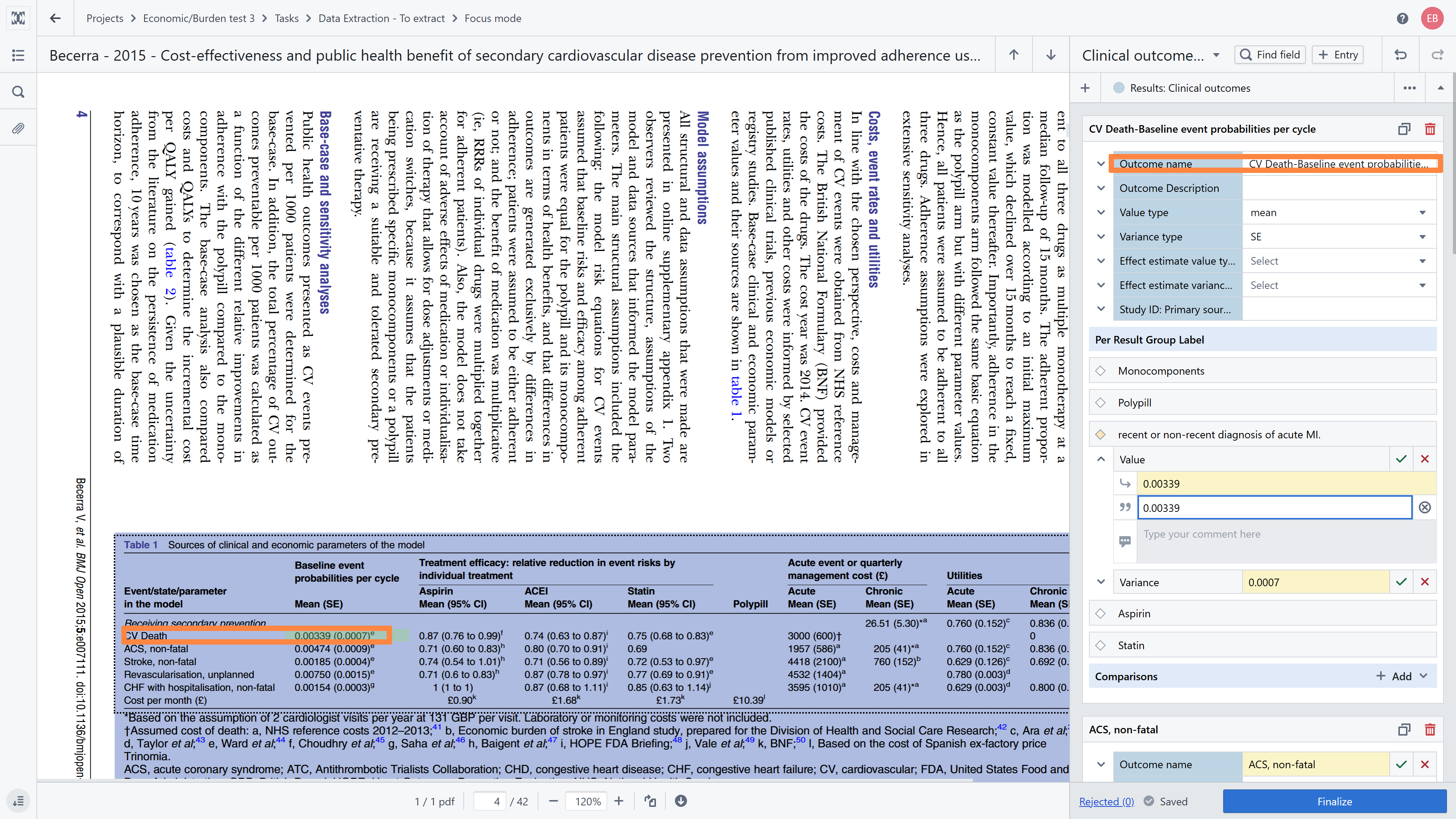Click the back arrow in the header

[55, 18]
